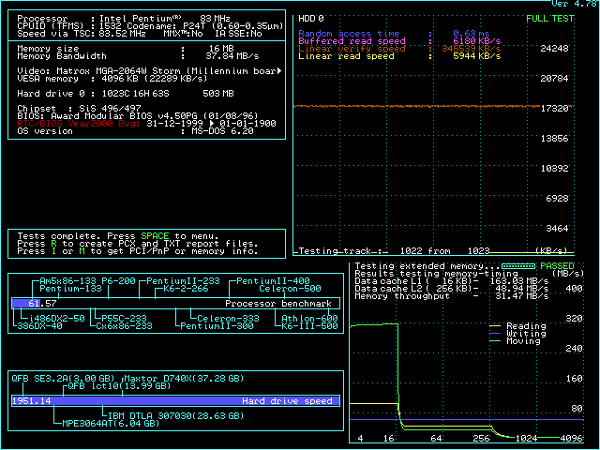Click the red 'RTC/BIOS Year2000 Bug' warning
Image resolution: width=600 pixels, height=450 pixels.
[x=78, y=124]
